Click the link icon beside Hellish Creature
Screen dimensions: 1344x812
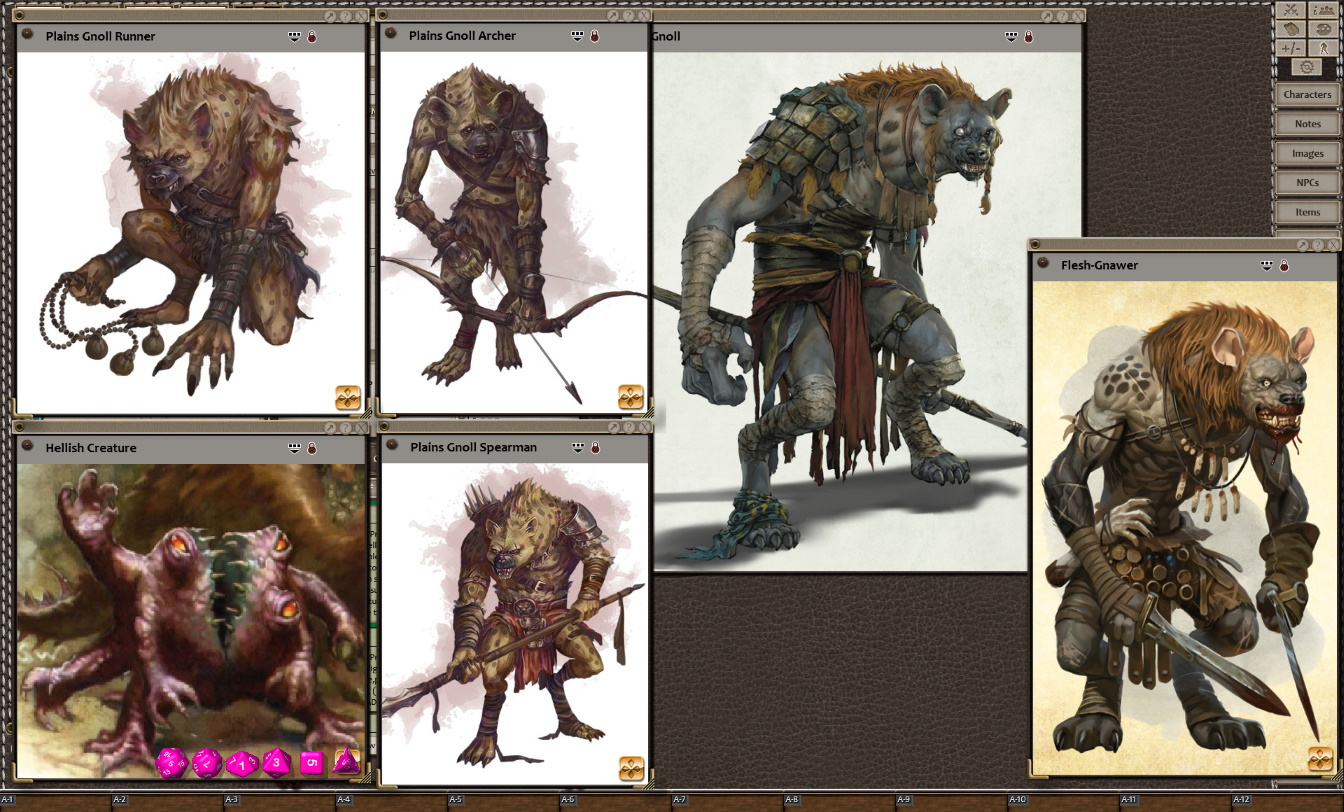(x=27, y=447)
